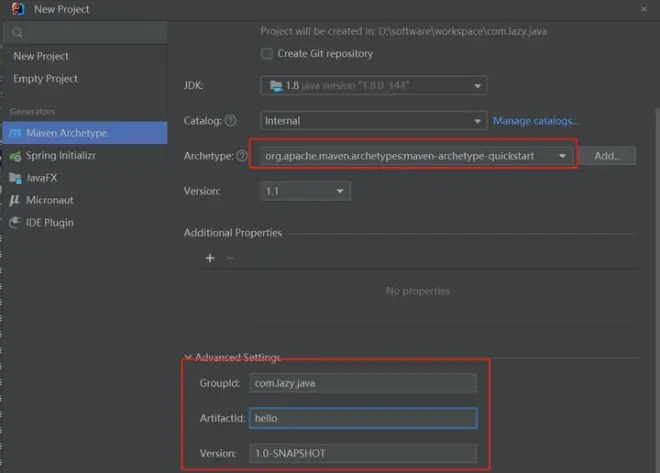Image resolution: width=660 pixels, height=473 pixels.
Task: Click the Micronaut icon in sidebar
Action: pyautogui.click(x=16, y=200)
